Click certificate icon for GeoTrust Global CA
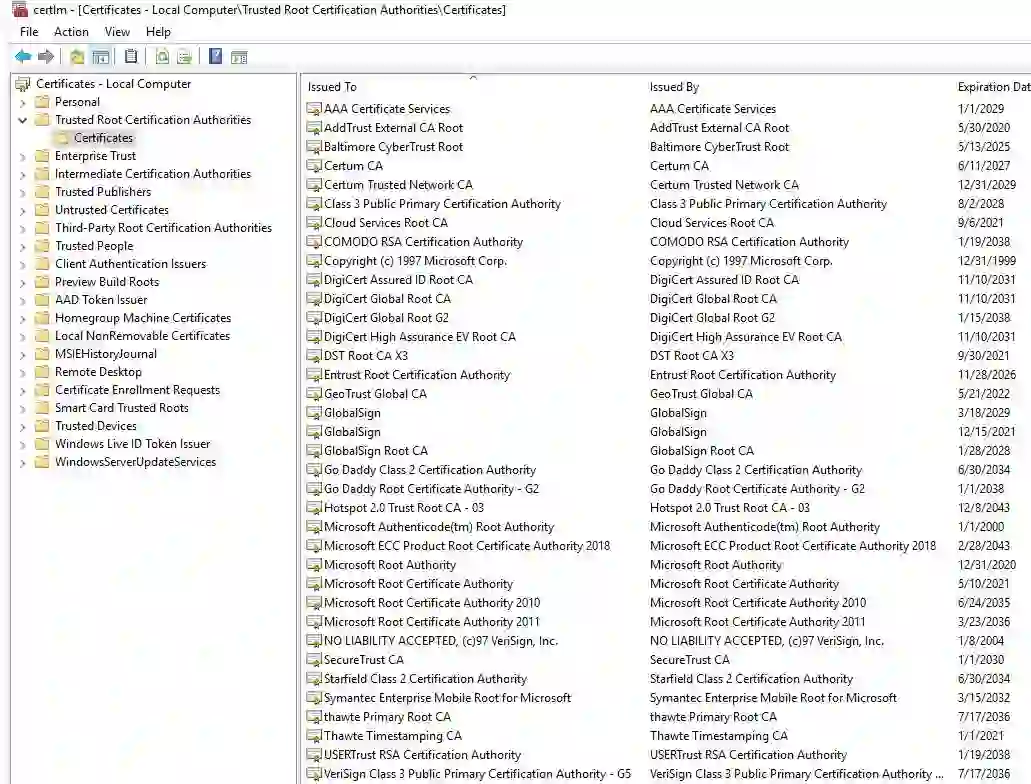 [x=314, y=394]
